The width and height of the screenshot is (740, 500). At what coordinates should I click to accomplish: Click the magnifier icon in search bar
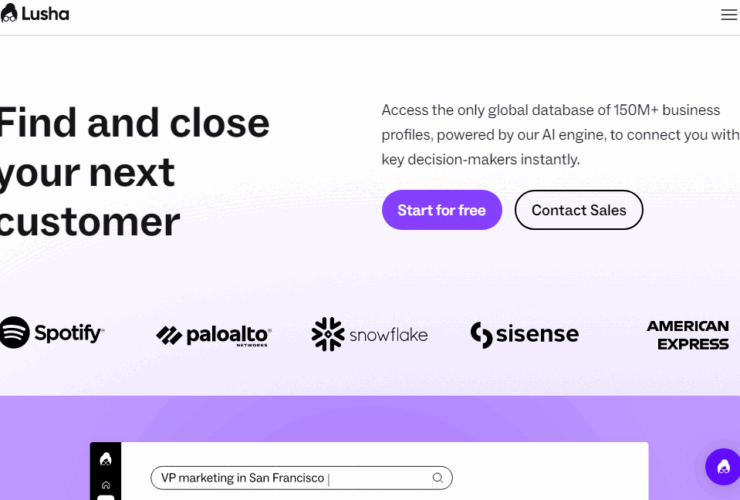[437, 478]
